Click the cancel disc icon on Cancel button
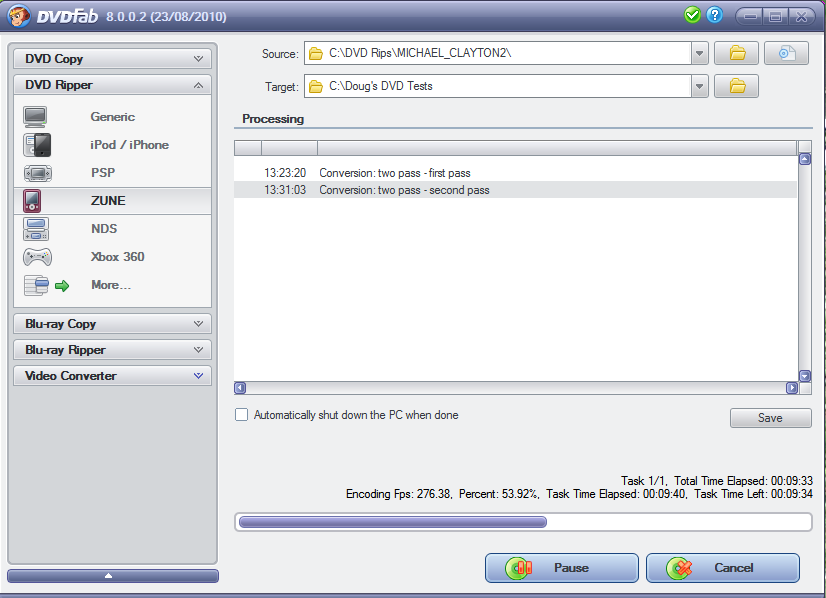 680,568
